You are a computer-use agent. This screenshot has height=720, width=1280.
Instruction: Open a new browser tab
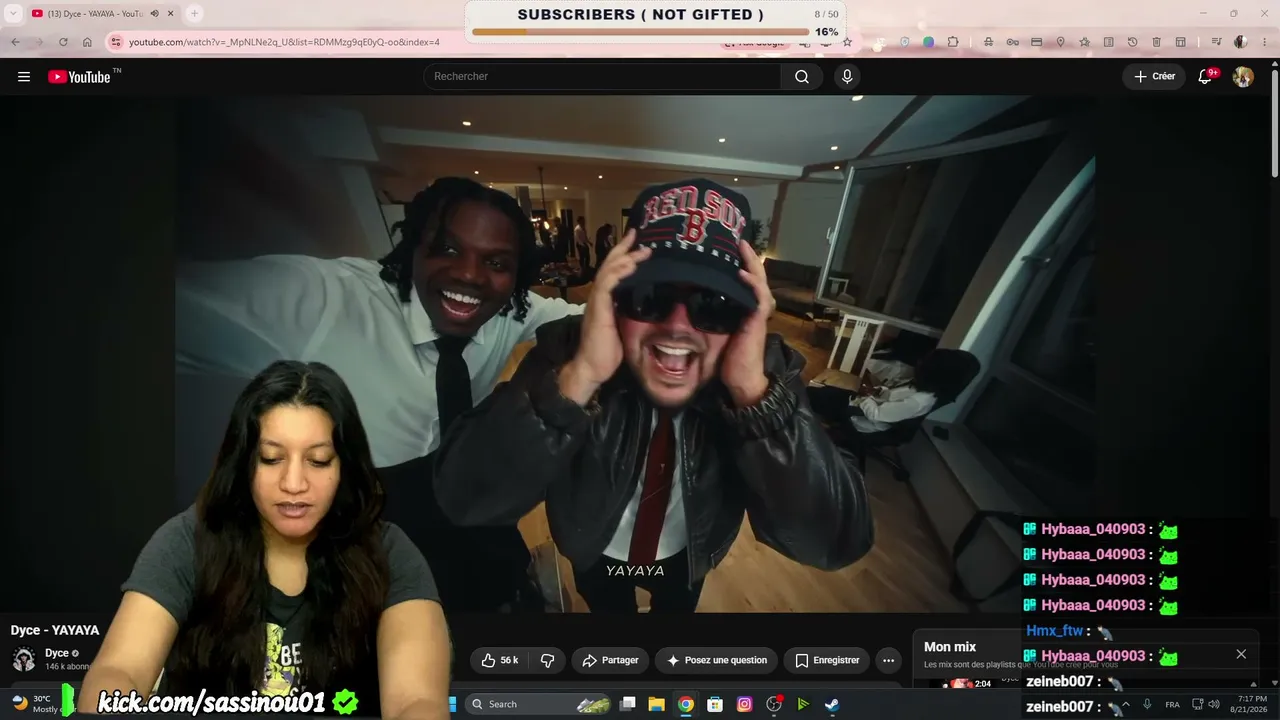194,13
